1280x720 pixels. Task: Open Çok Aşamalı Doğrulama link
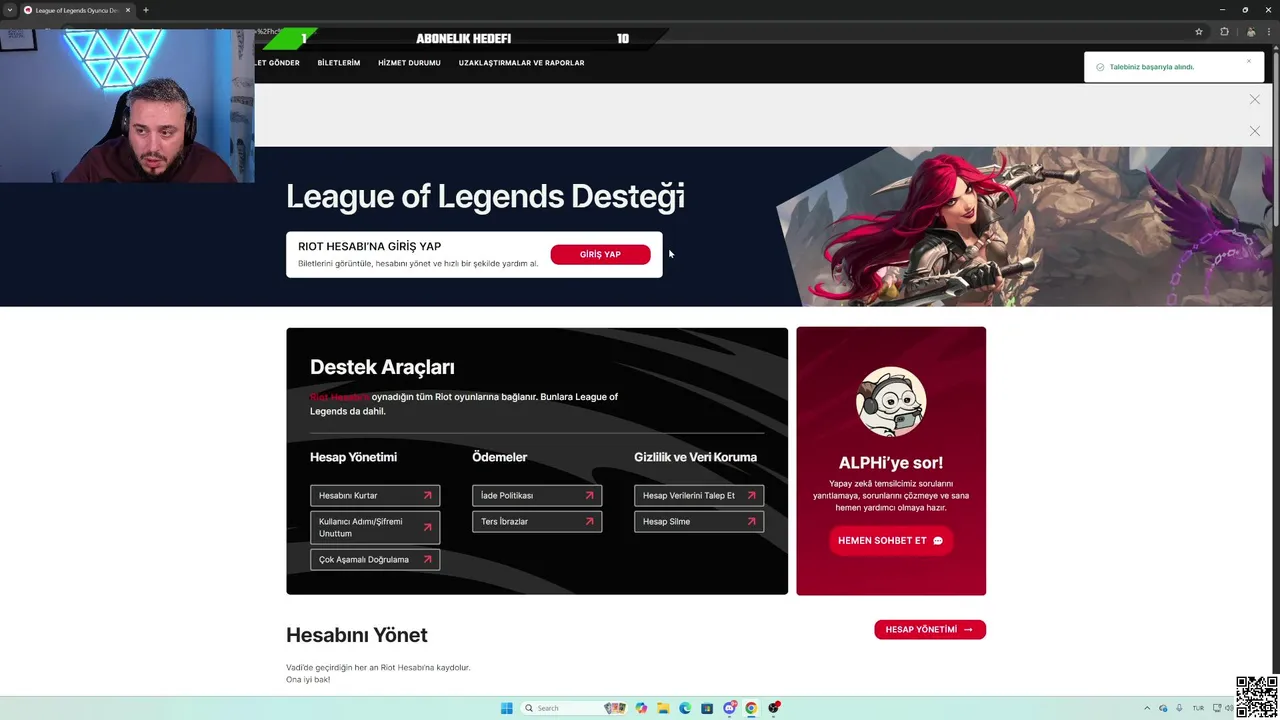(x=375, y=559)
